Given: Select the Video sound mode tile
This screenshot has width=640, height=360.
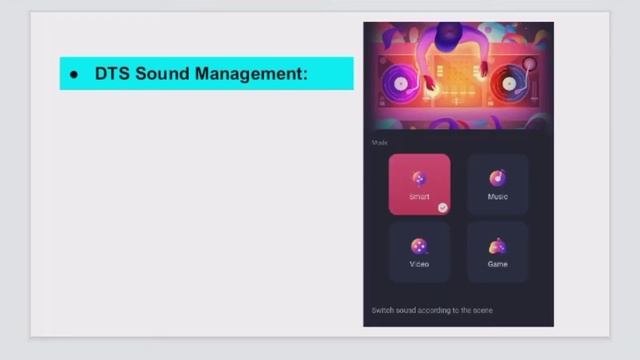Looking at the screenshot, I should coord(419,252).
